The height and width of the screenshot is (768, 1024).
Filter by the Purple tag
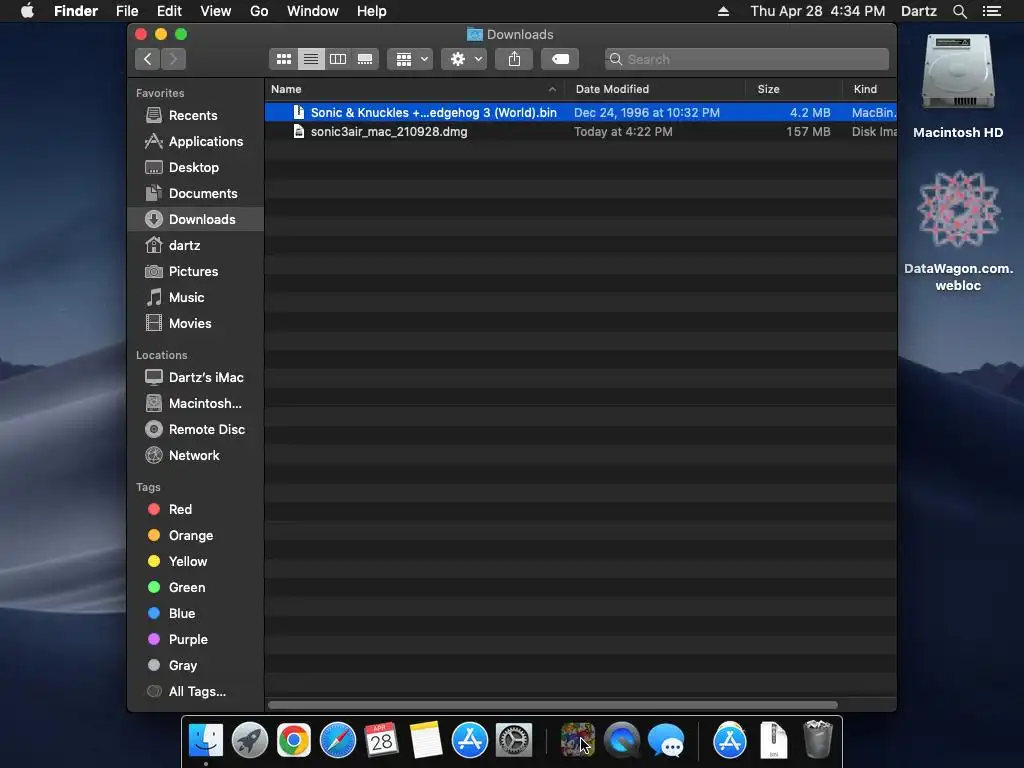tap(195, 640)
